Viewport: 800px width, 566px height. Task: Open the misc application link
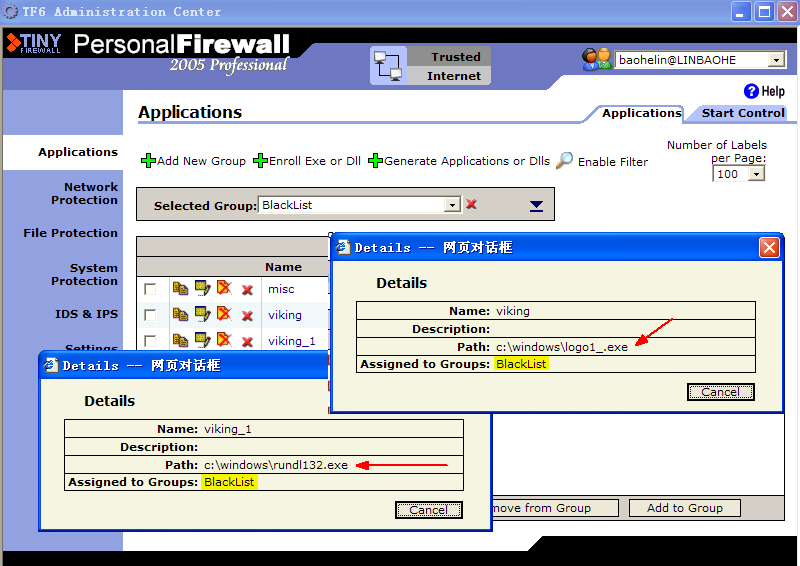[x=281, y=289]
